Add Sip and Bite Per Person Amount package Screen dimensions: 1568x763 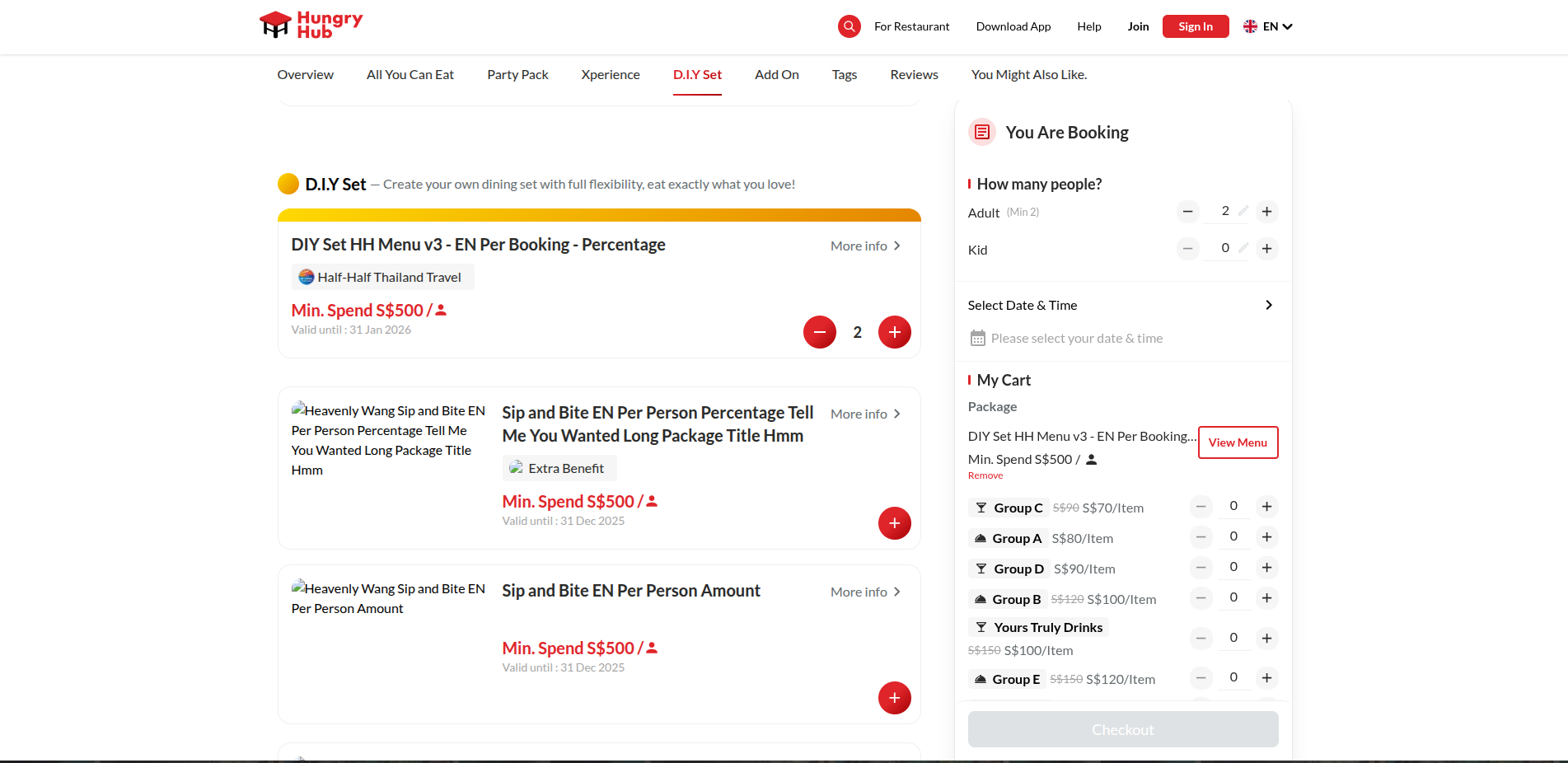coord(894,698)
